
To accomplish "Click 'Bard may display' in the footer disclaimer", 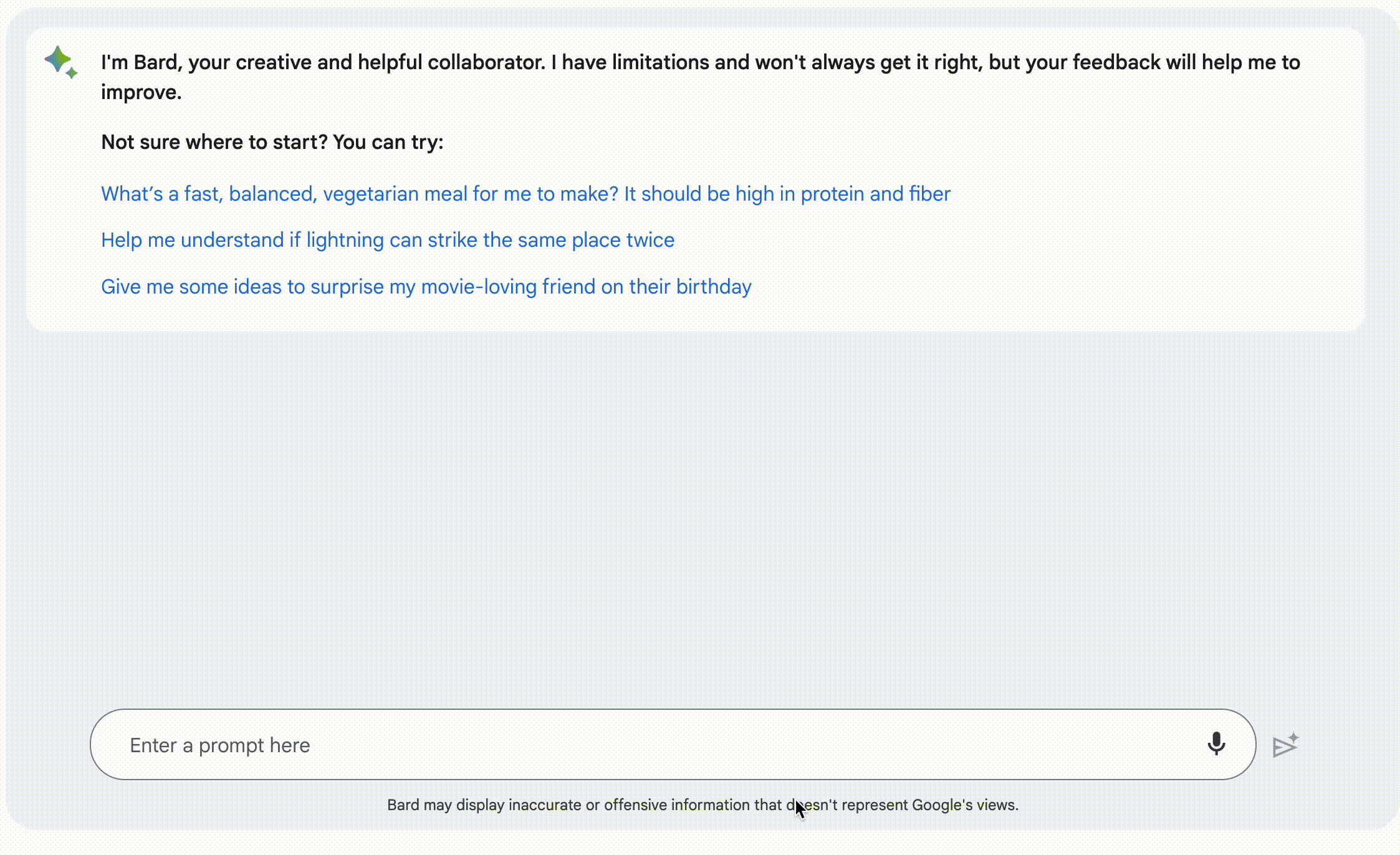I will (x=445, y=805).
